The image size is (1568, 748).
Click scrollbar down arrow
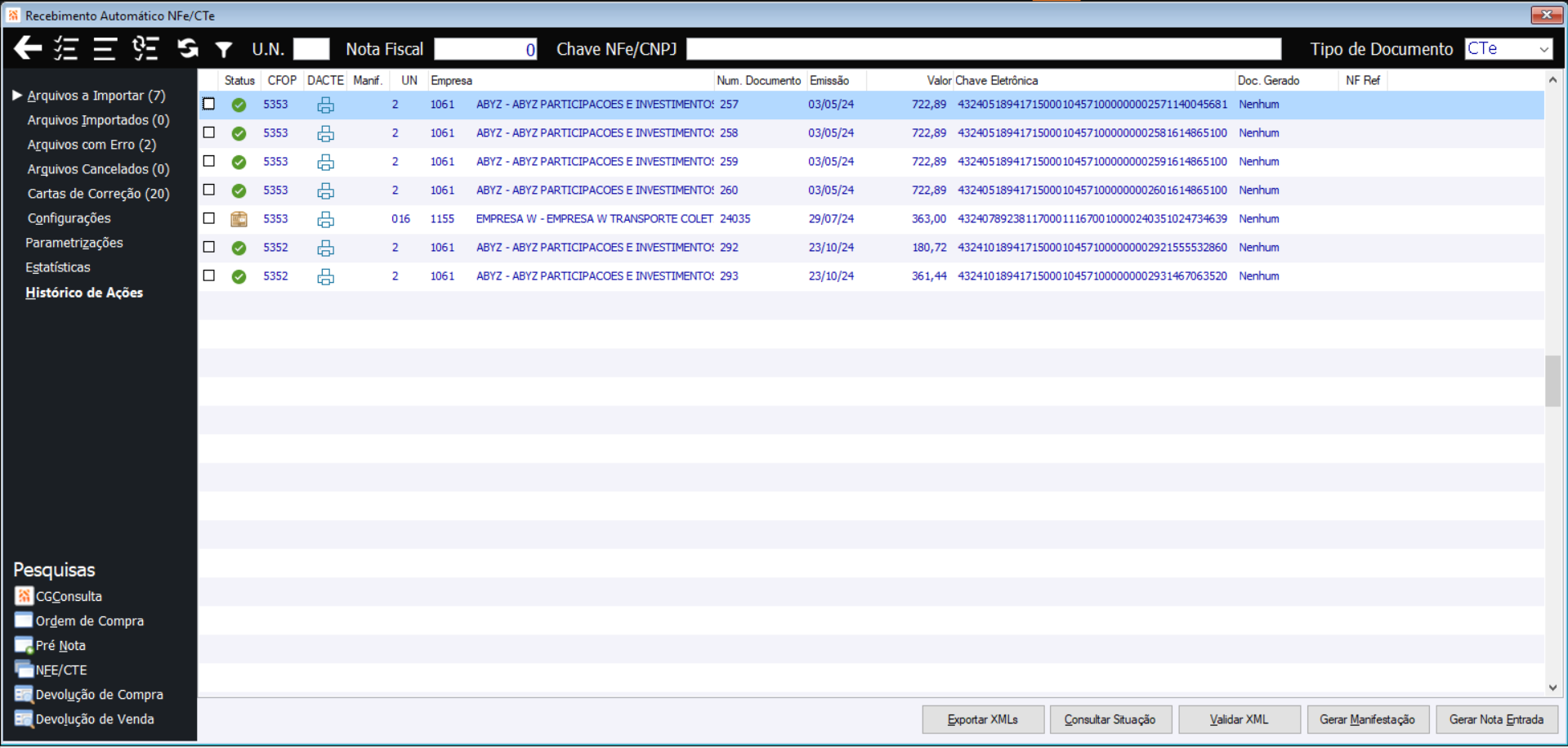(x=1552, y=688)
